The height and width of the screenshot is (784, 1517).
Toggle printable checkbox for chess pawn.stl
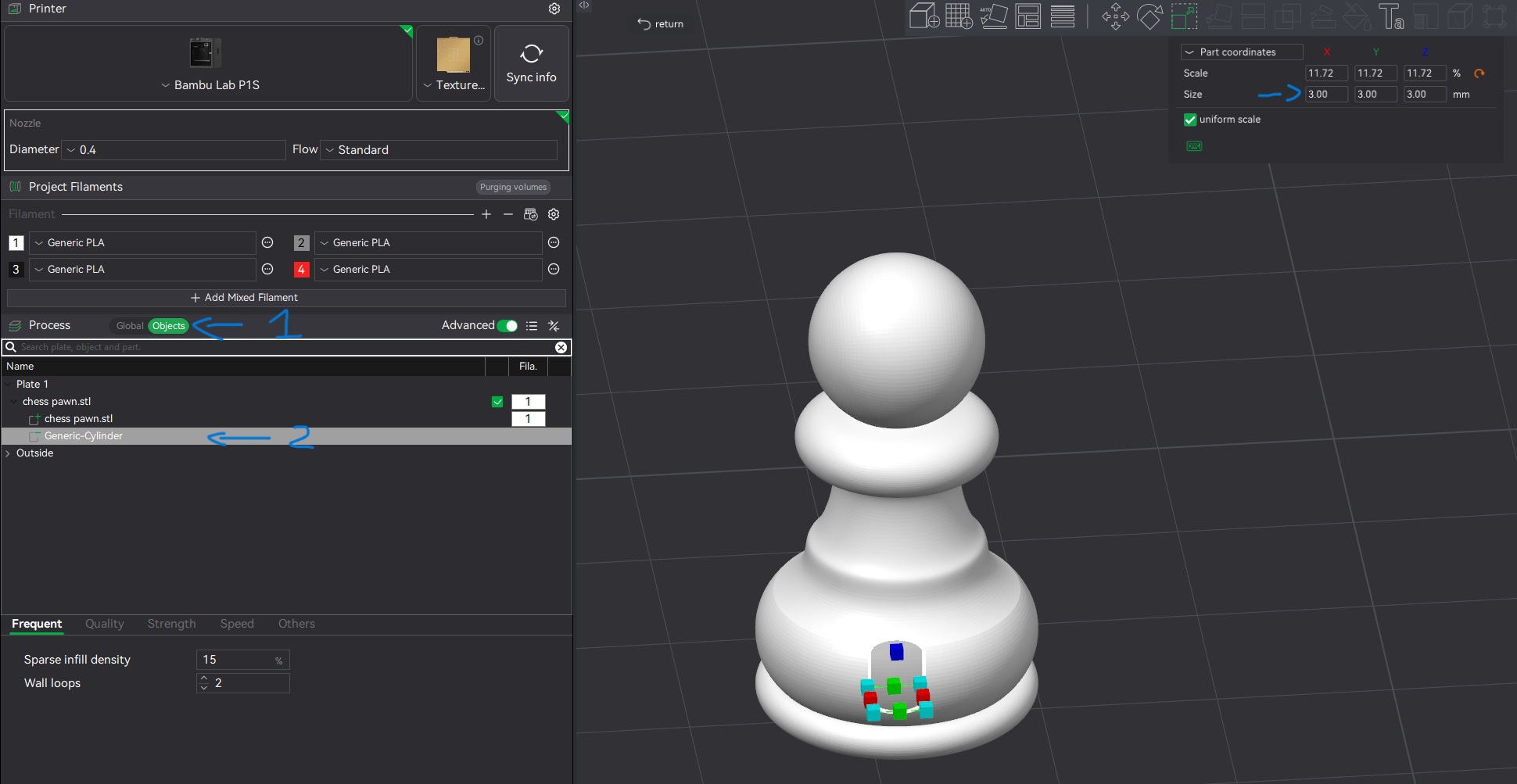point(497,402)
